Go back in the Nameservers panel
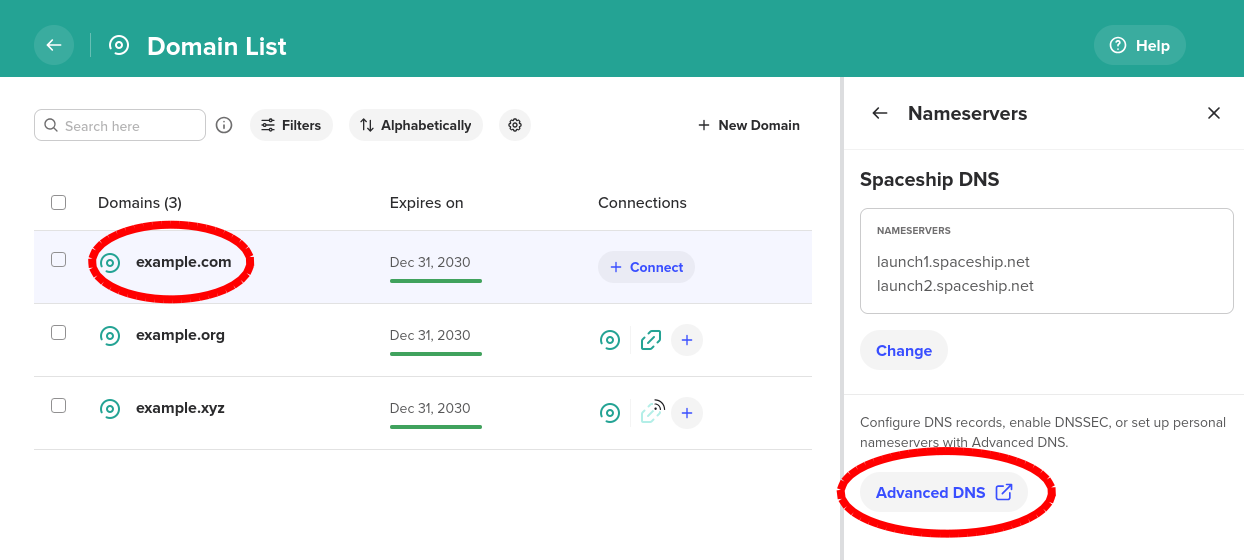Image resolution: width=1244 pixels, height=560 pixels. pyautogui.click(x=880, y=113)
